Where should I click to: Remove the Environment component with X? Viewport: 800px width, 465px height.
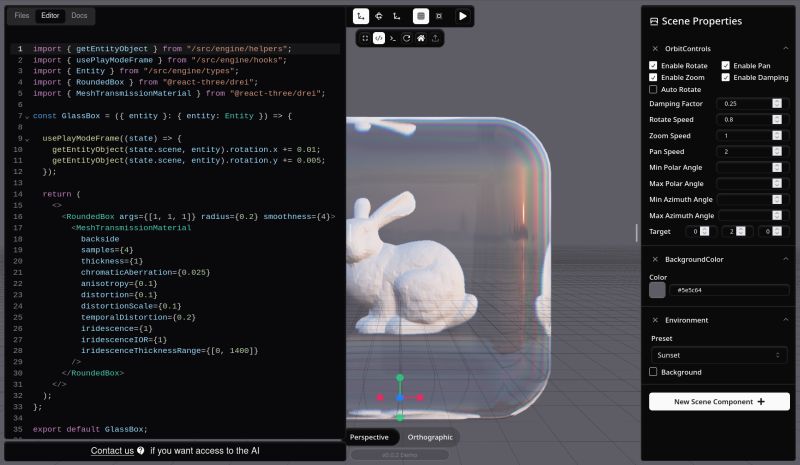[x=655, y=320]
